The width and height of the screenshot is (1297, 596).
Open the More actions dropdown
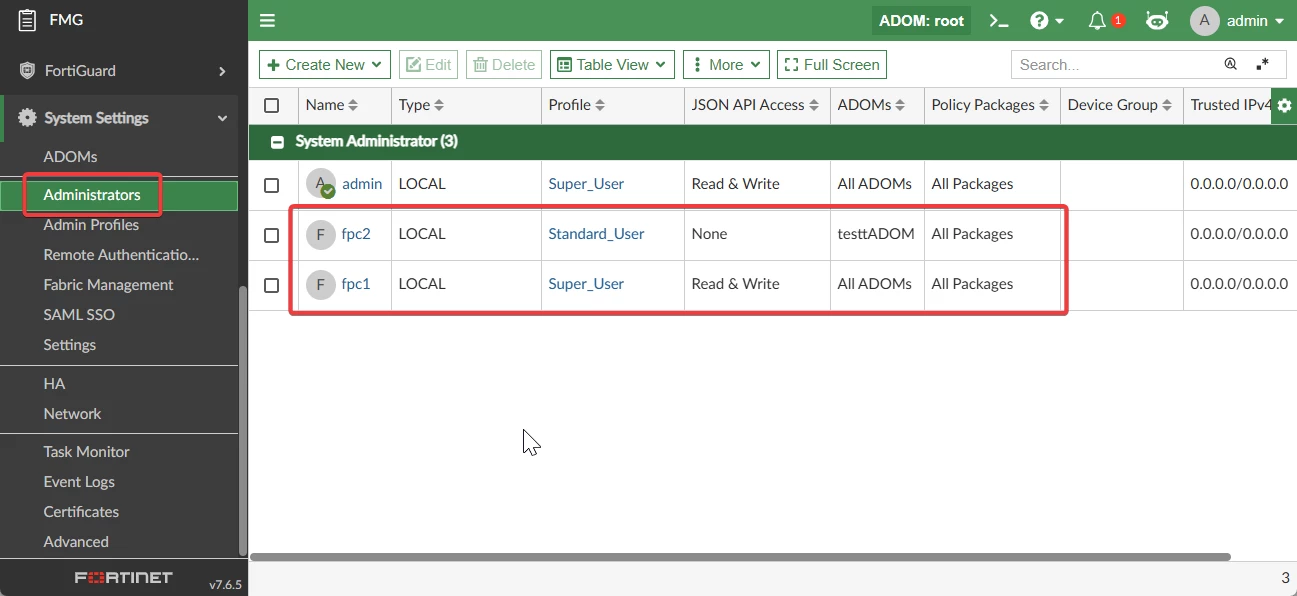(726, 64)
